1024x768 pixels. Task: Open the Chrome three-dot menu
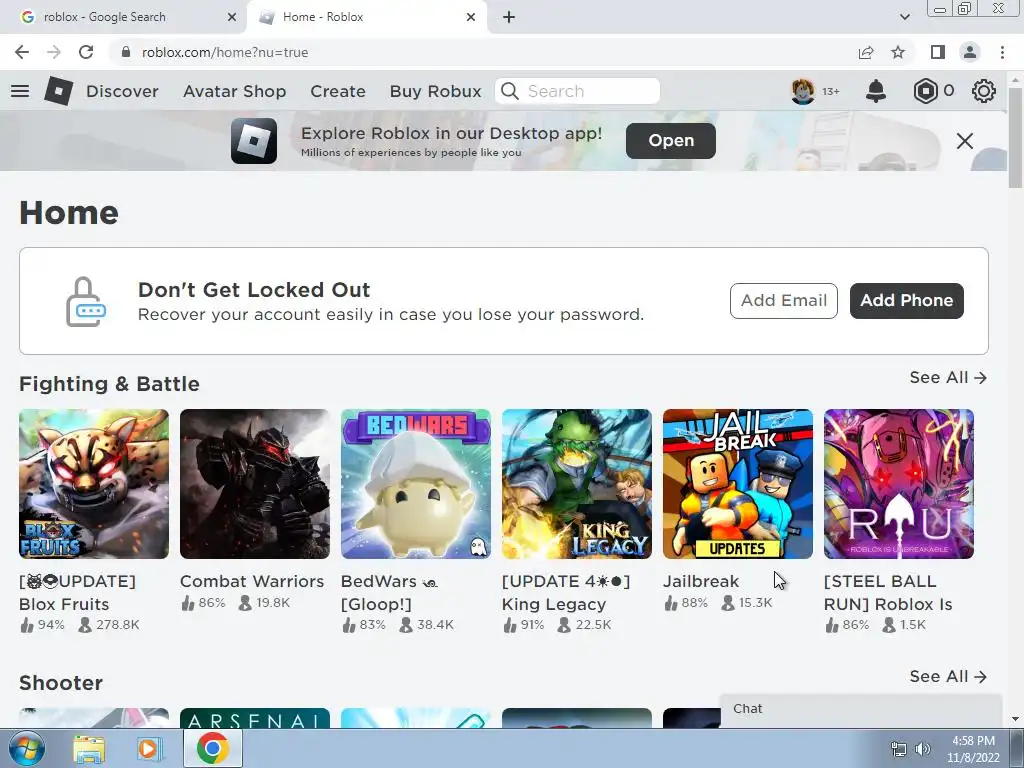click(1002, 52)
